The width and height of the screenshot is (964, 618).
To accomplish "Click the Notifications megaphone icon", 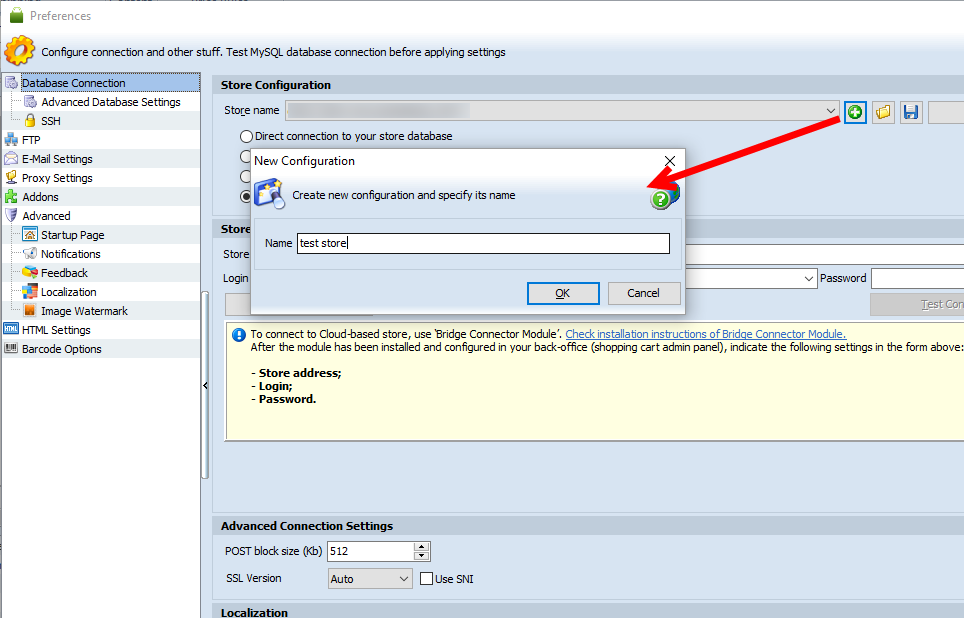I will pyautogui.click(x=30, y=253).
